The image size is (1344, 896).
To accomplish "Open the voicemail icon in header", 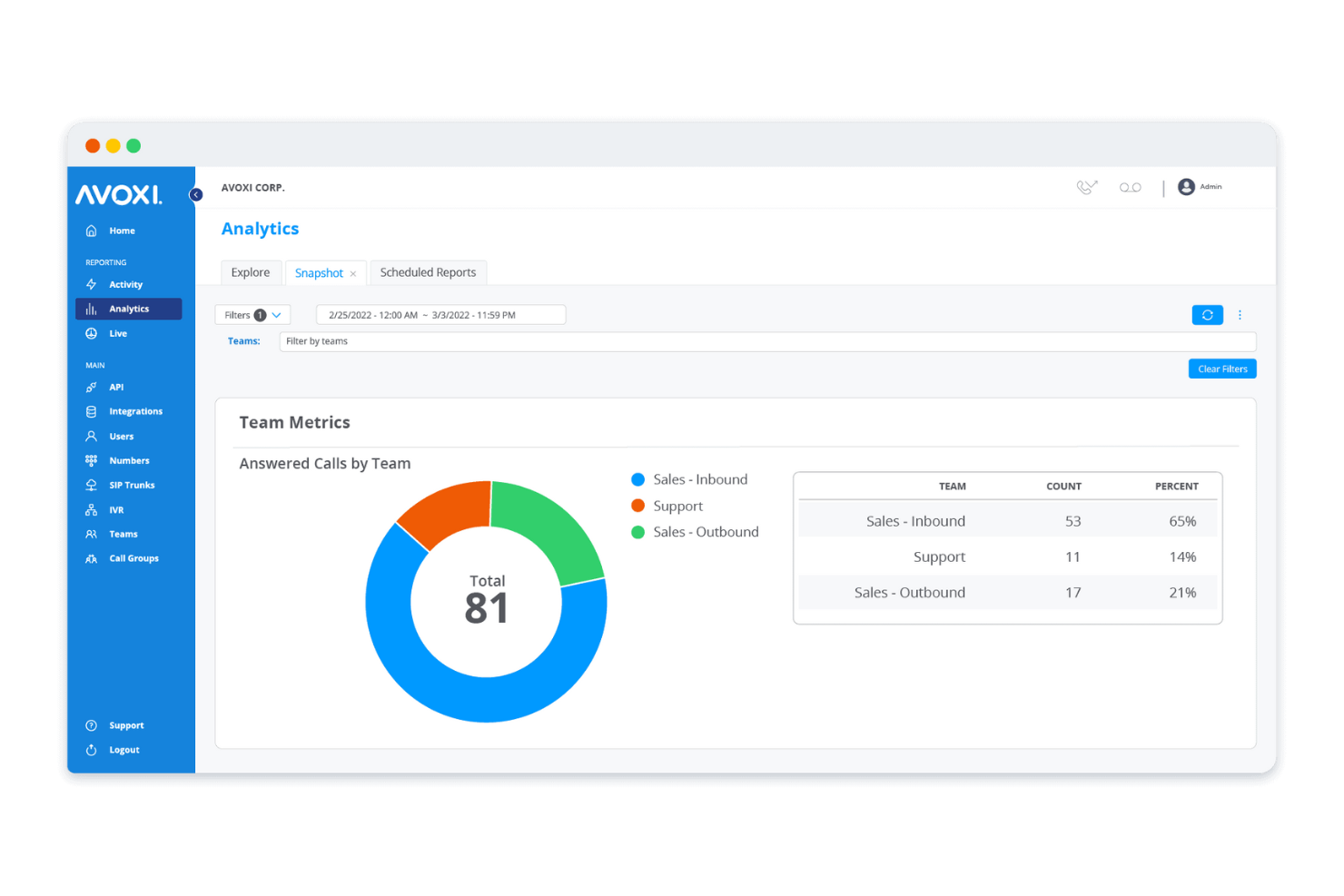I will [1130, 187].
